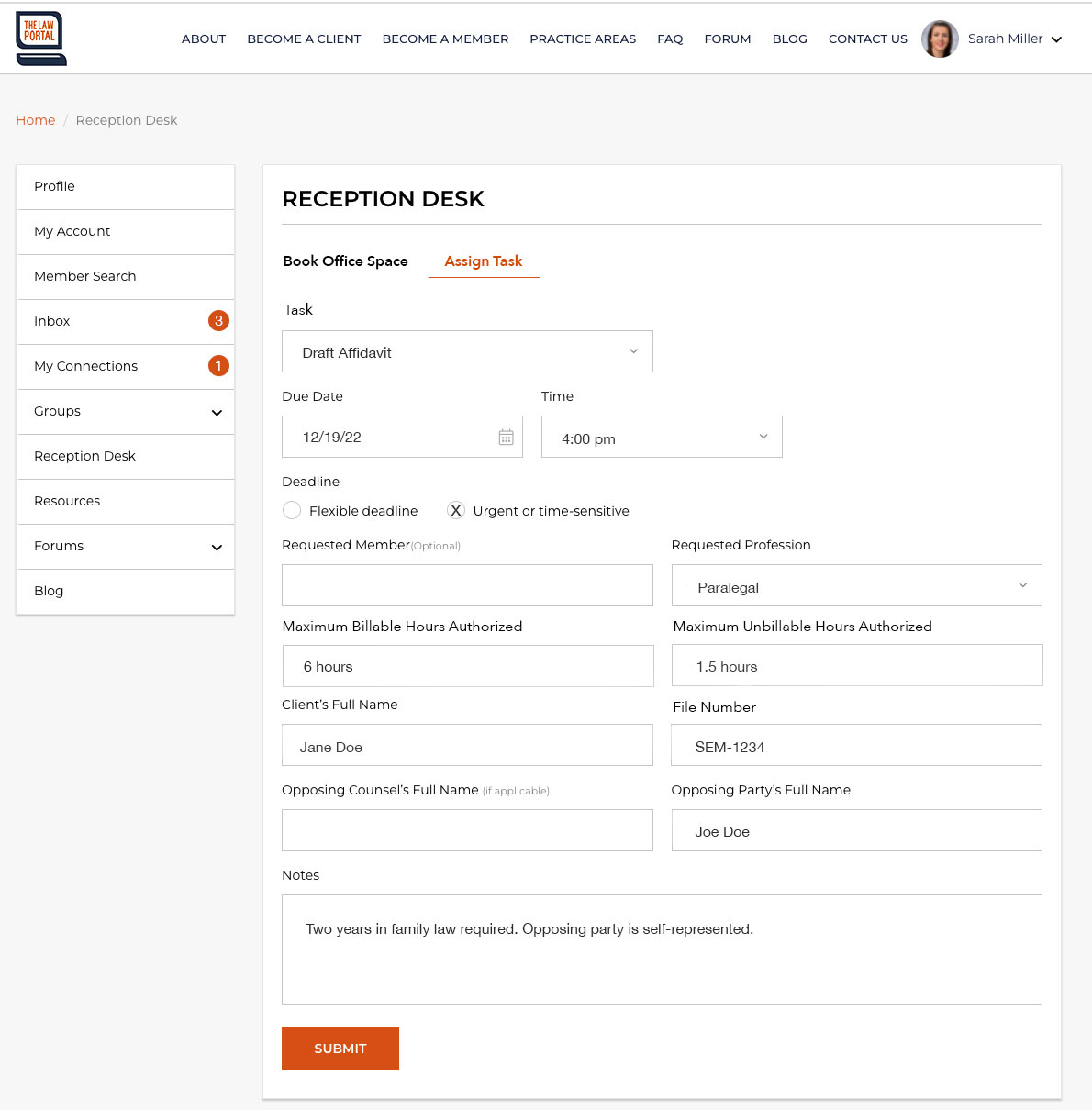Go to Home via breadcrumb link
Image resolution: width=1092 pixels, height=1110 pixels.
click(36, 120)
